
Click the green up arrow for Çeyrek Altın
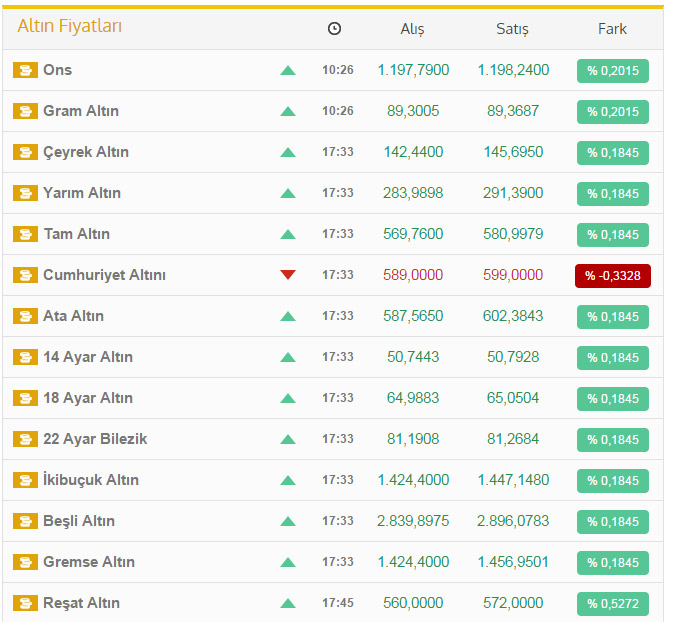pos(288,152)
